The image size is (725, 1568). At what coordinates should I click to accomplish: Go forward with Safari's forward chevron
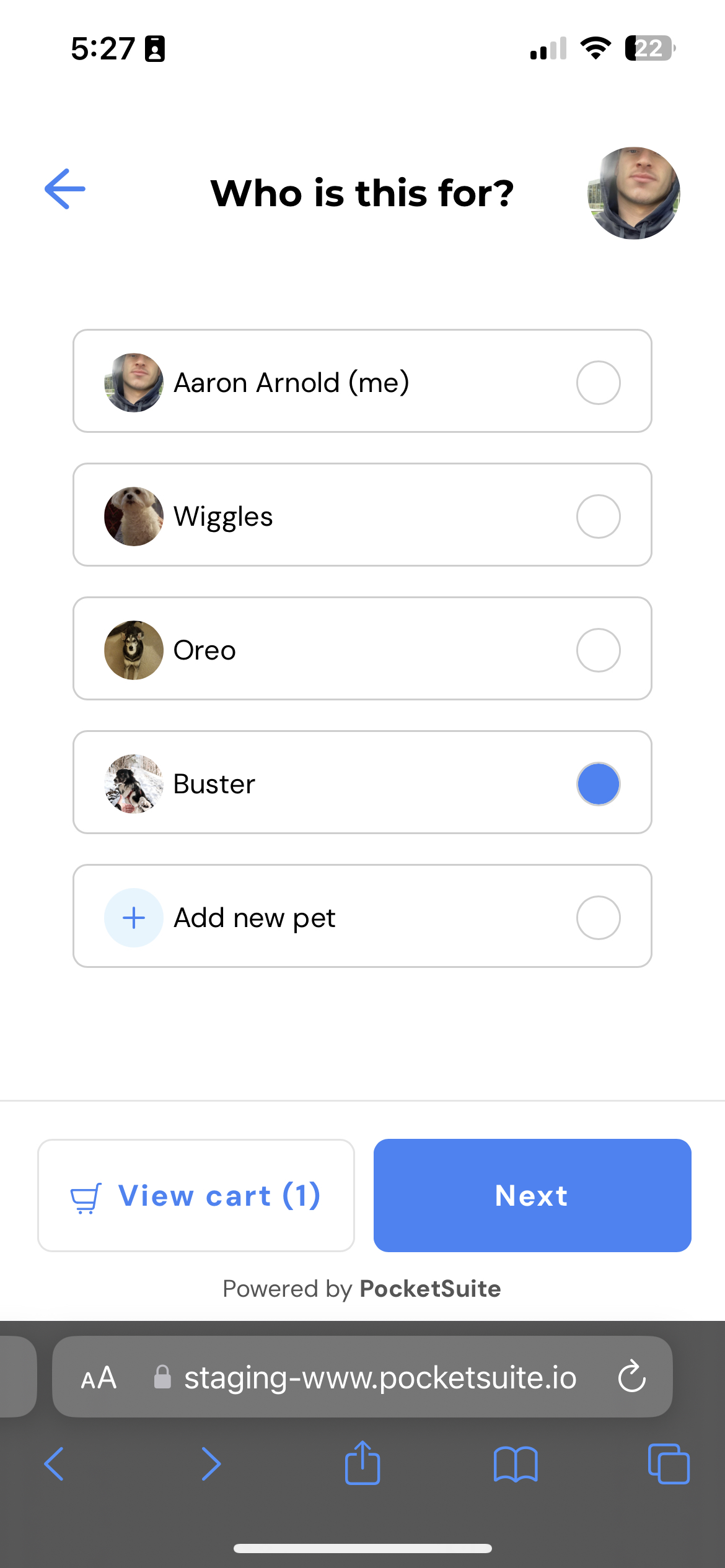[x=211, y=1464]
